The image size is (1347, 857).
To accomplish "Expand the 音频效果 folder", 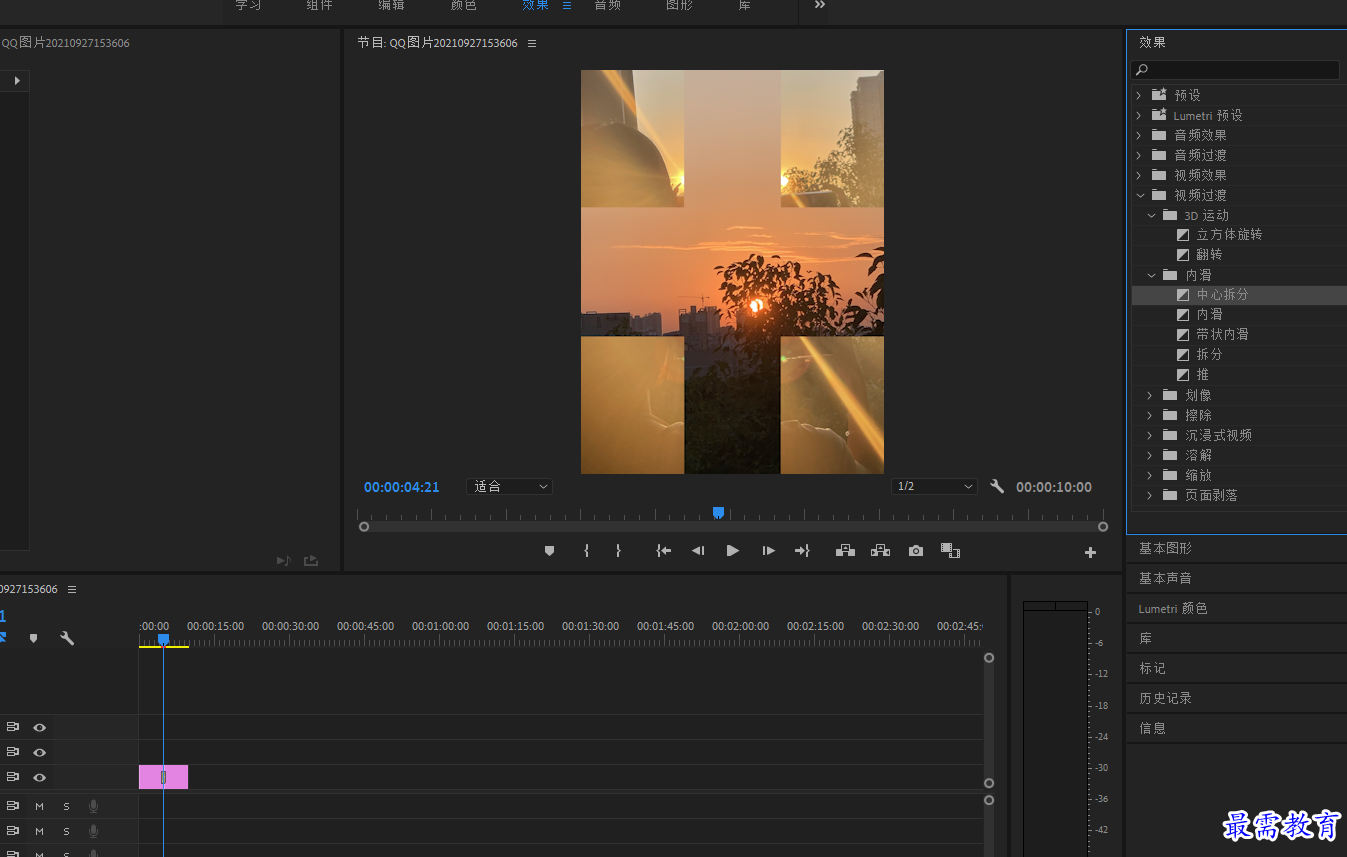I will [x=1138, y=135].
